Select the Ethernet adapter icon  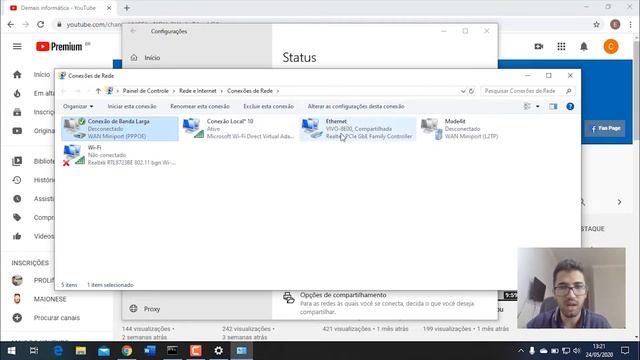pyautogui.click(x=312, y=128)
